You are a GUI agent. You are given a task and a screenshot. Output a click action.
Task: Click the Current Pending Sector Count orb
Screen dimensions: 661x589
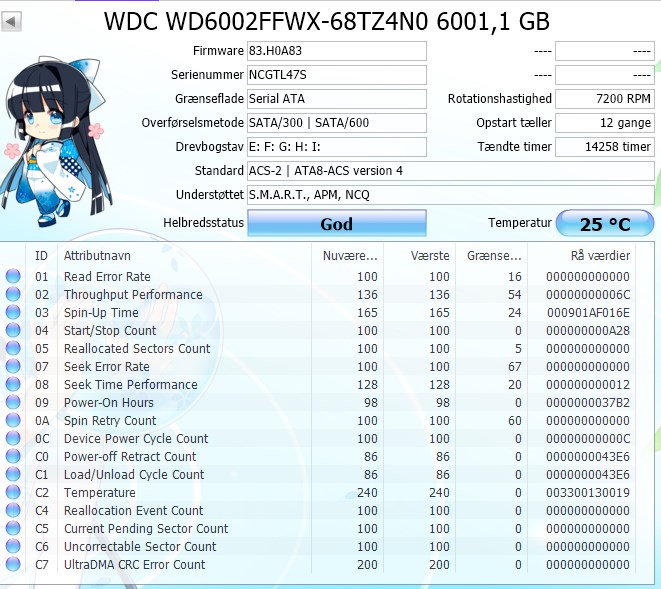point(13,528)
